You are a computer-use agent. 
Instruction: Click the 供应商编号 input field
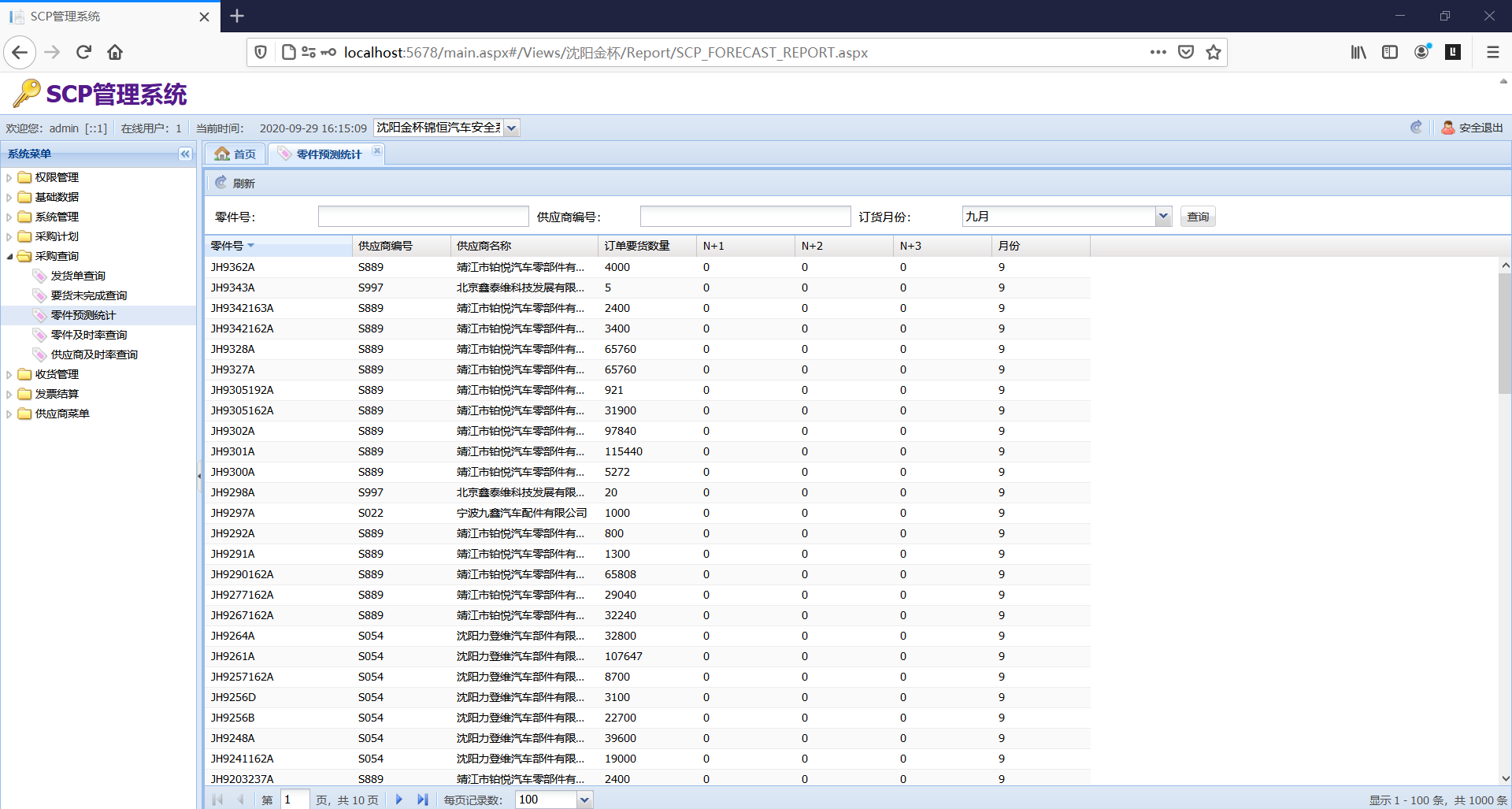tap(745, 217)
